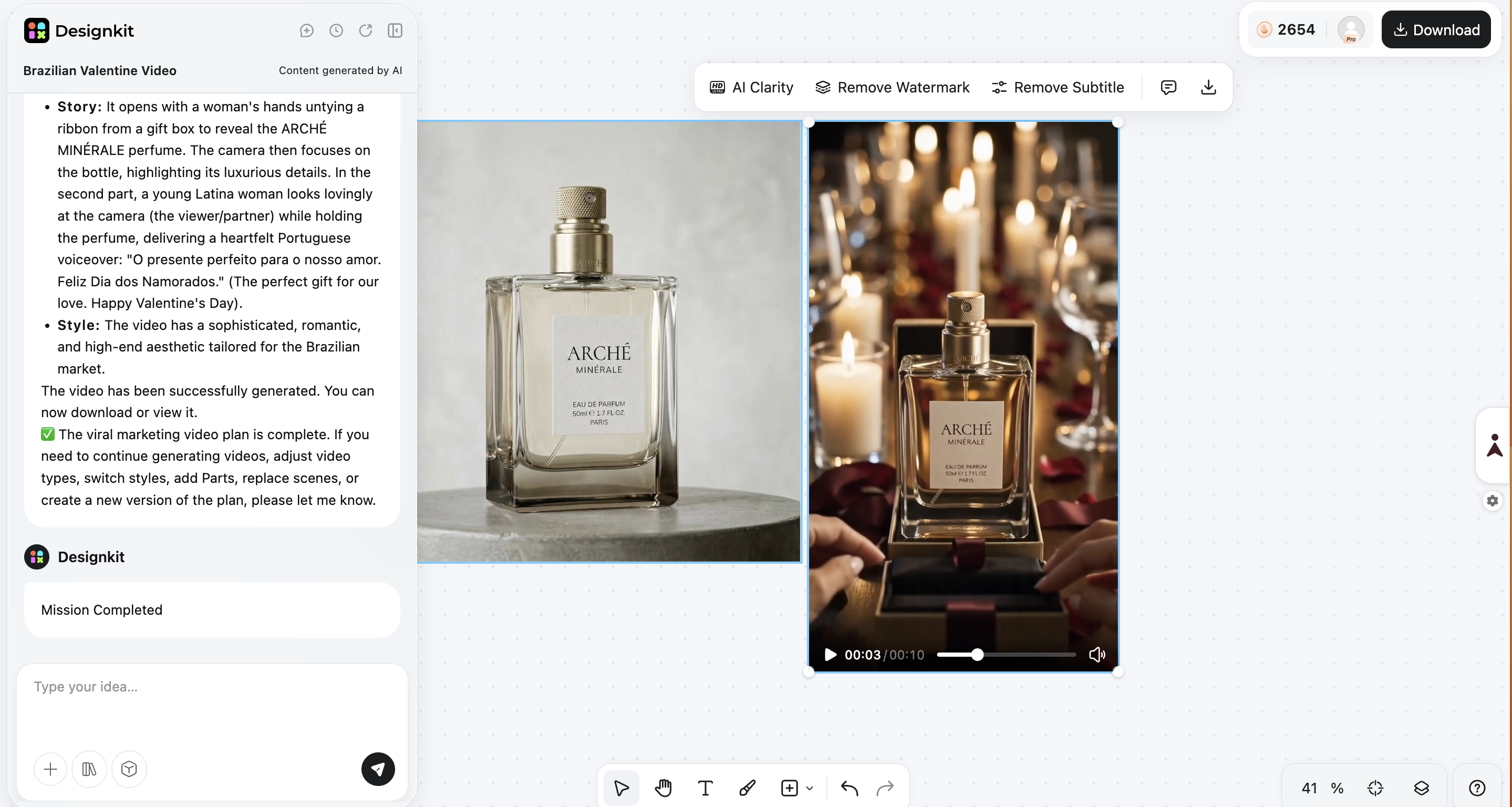The width and height of the screenshot is (1512, 807).
Task: Select the pointer selection tool
Action: point(622,788)
